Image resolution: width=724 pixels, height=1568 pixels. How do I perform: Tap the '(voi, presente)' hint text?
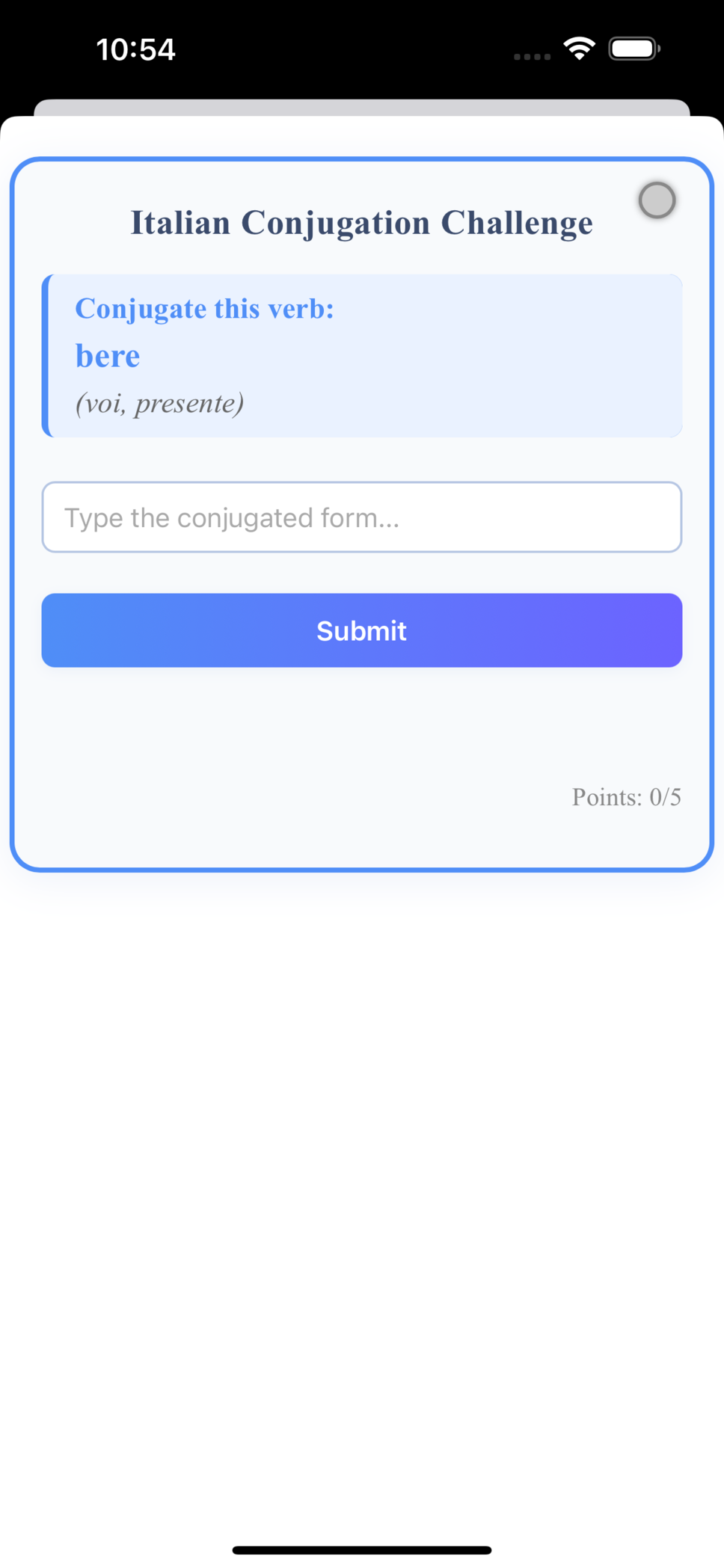(159, 403)
